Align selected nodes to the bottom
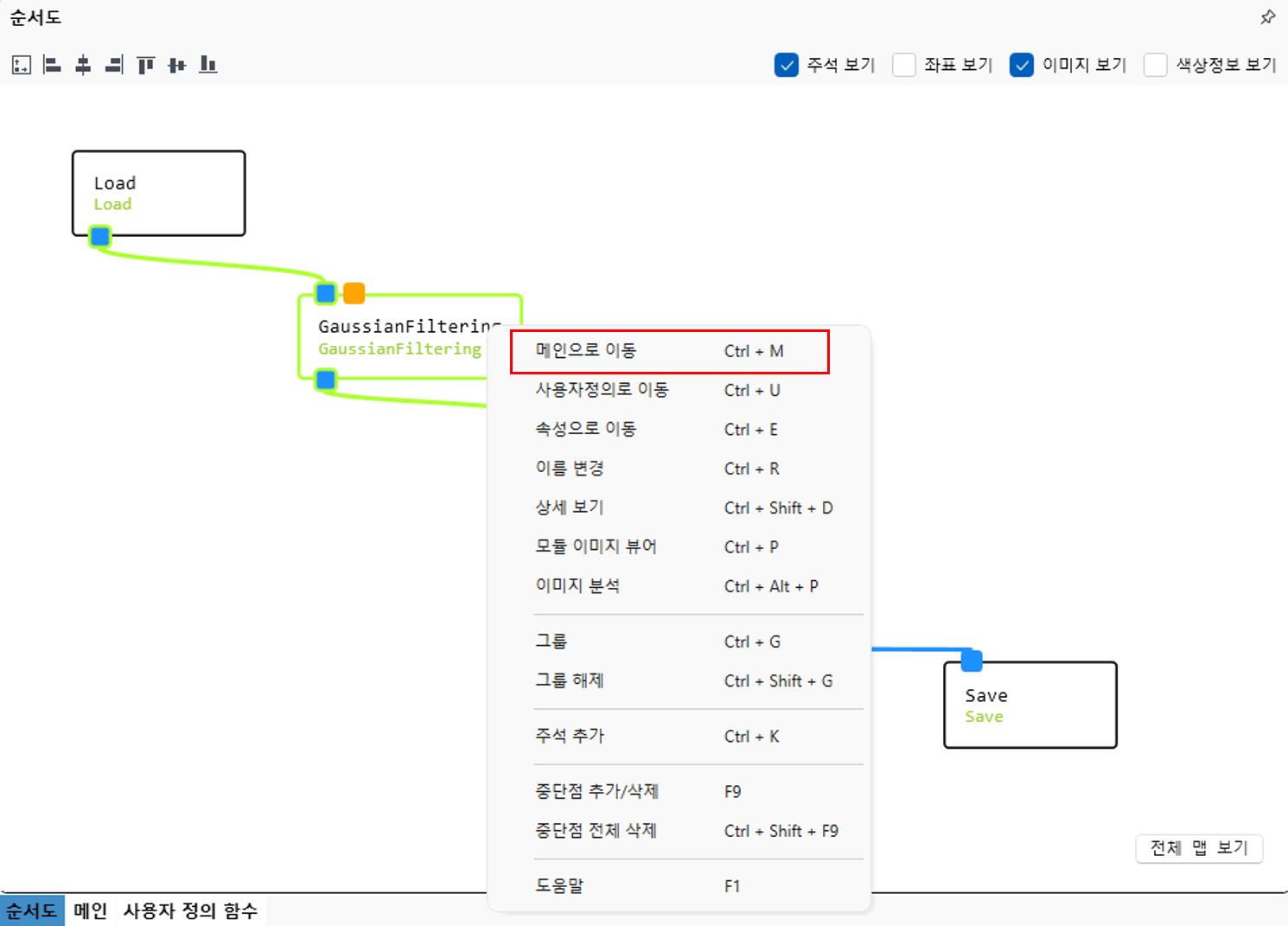 (207, 65)
